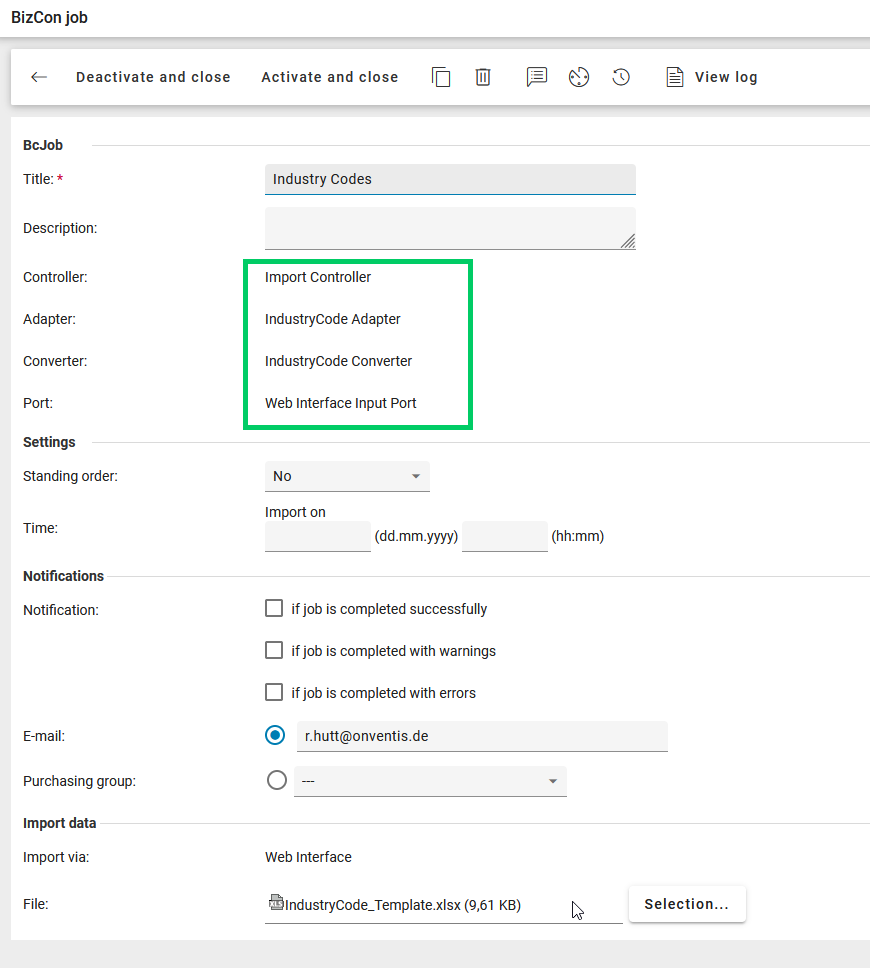The height and width of the screenshot is (968, 870).
Task: Enable notification if job completed successfully
Action: (x=274, y=608)
